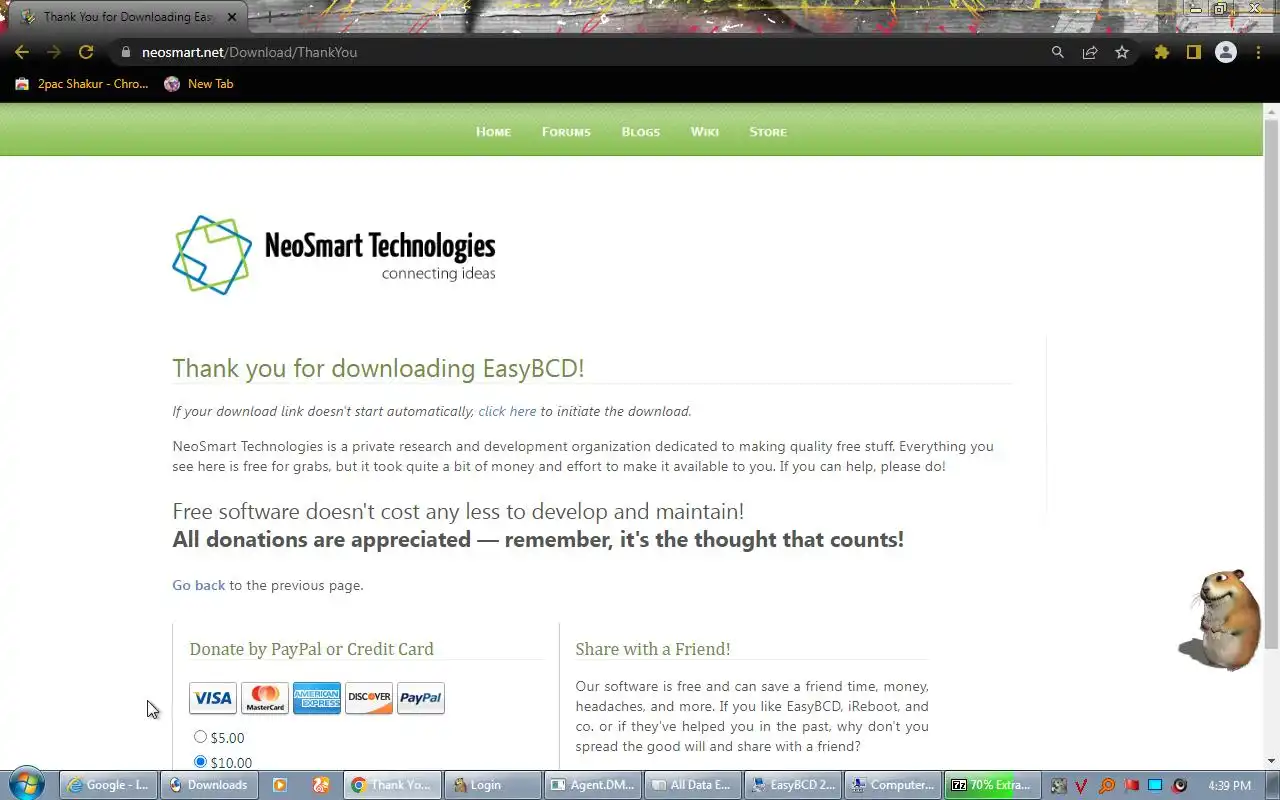Reload the page with the refresh icon
Image resolution: width=1280 pixels, height=800 pixels.
click(86, 52)
